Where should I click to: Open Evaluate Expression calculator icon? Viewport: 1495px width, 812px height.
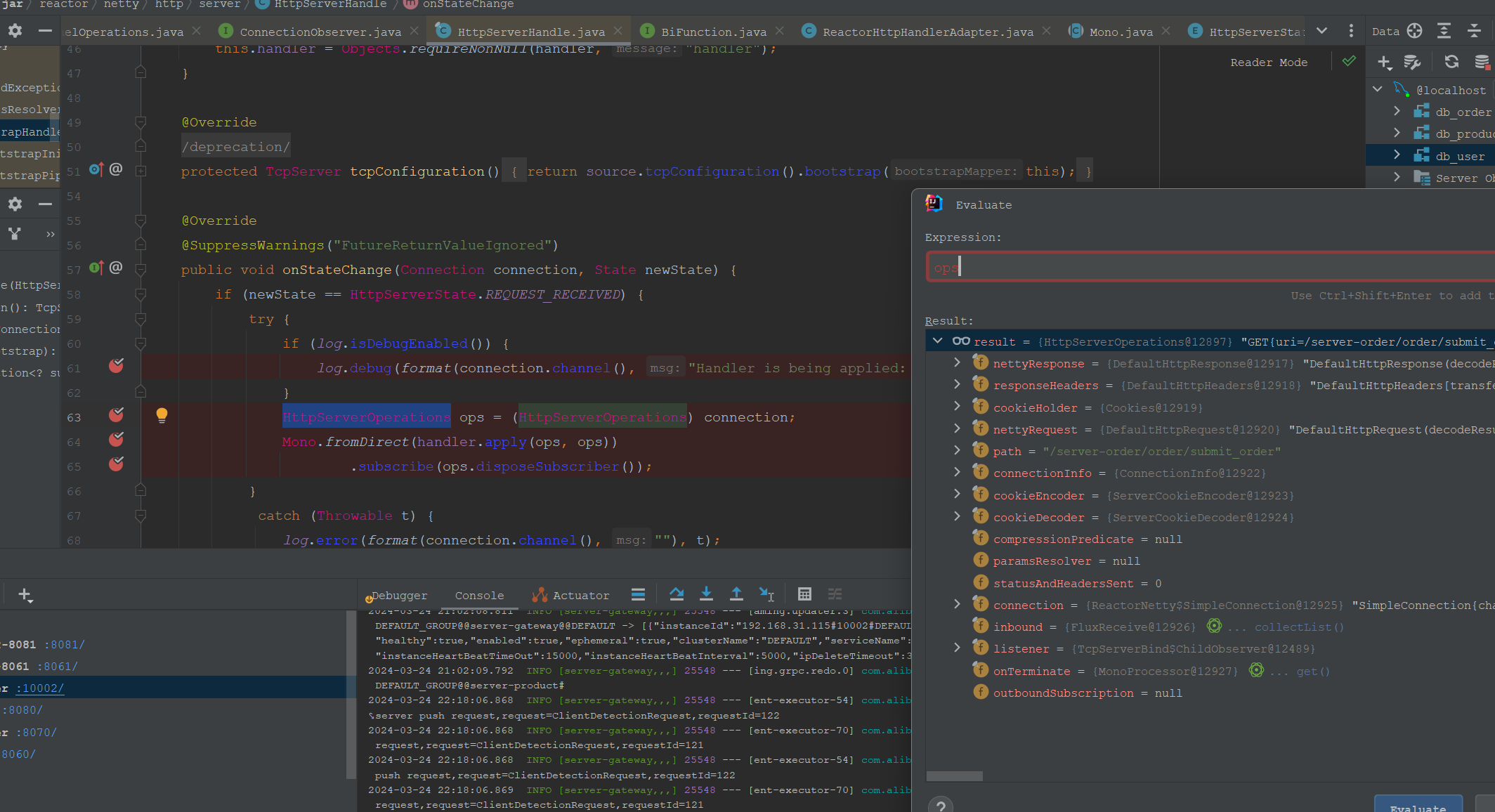[x=804, y=594]
